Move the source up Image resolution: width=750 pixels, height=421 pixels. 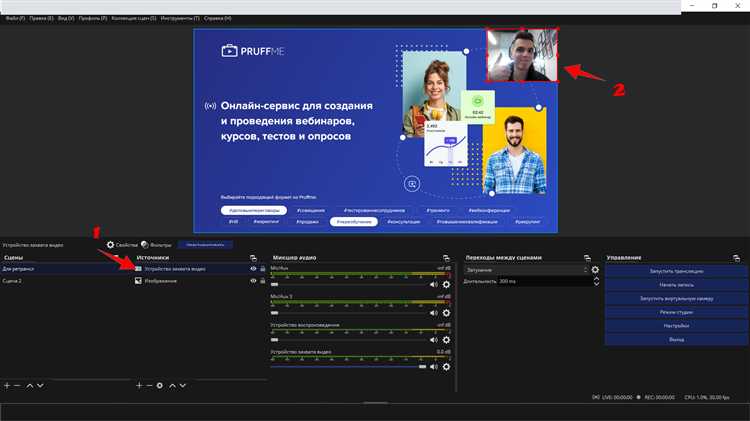coord(172,386)
